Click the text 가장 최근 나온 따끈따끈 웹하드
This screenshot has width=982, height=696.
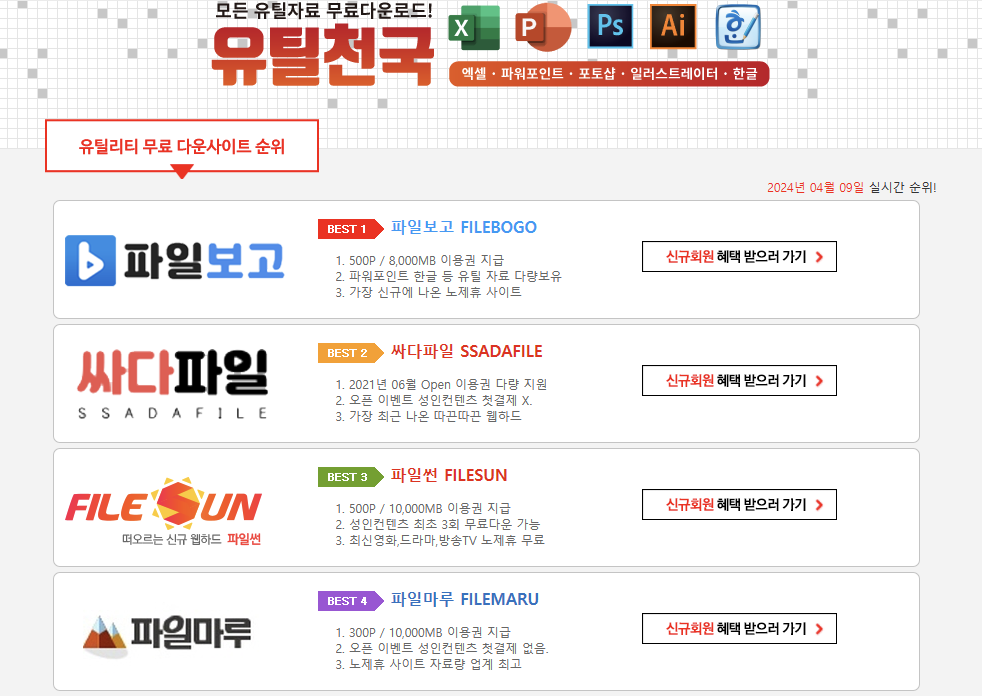(x=435, y=416)
